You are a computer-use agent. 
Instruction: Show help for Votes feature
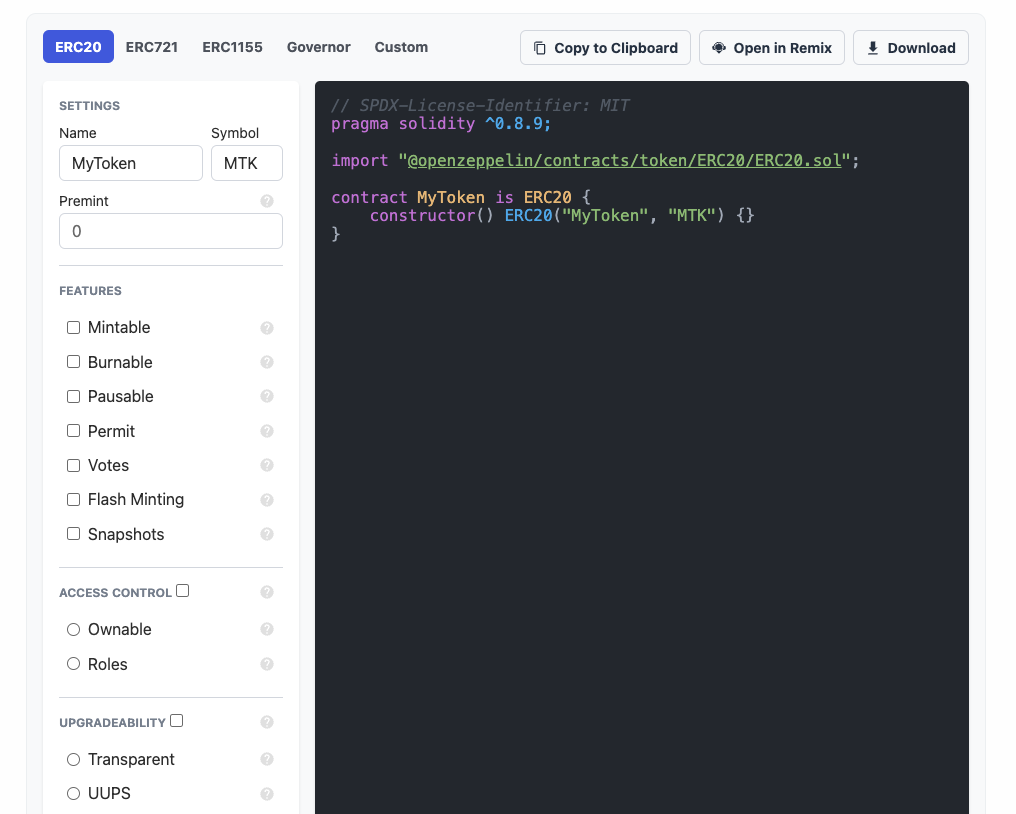[x=267, y=465]
